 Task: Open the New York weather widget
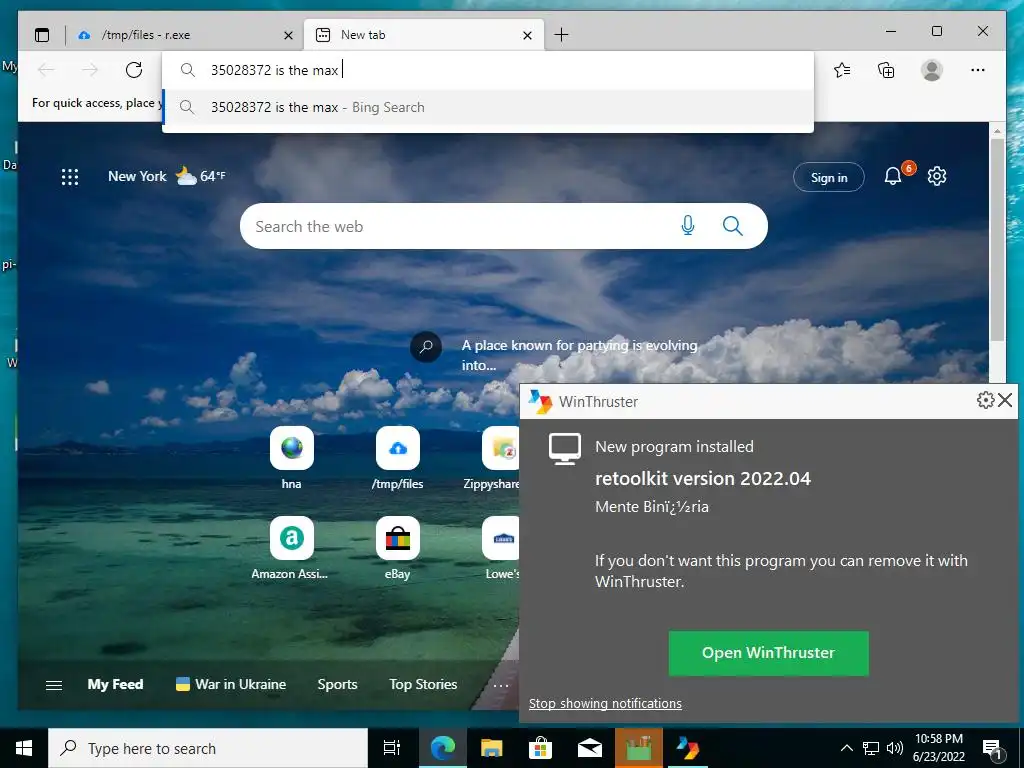coord(167,176)
